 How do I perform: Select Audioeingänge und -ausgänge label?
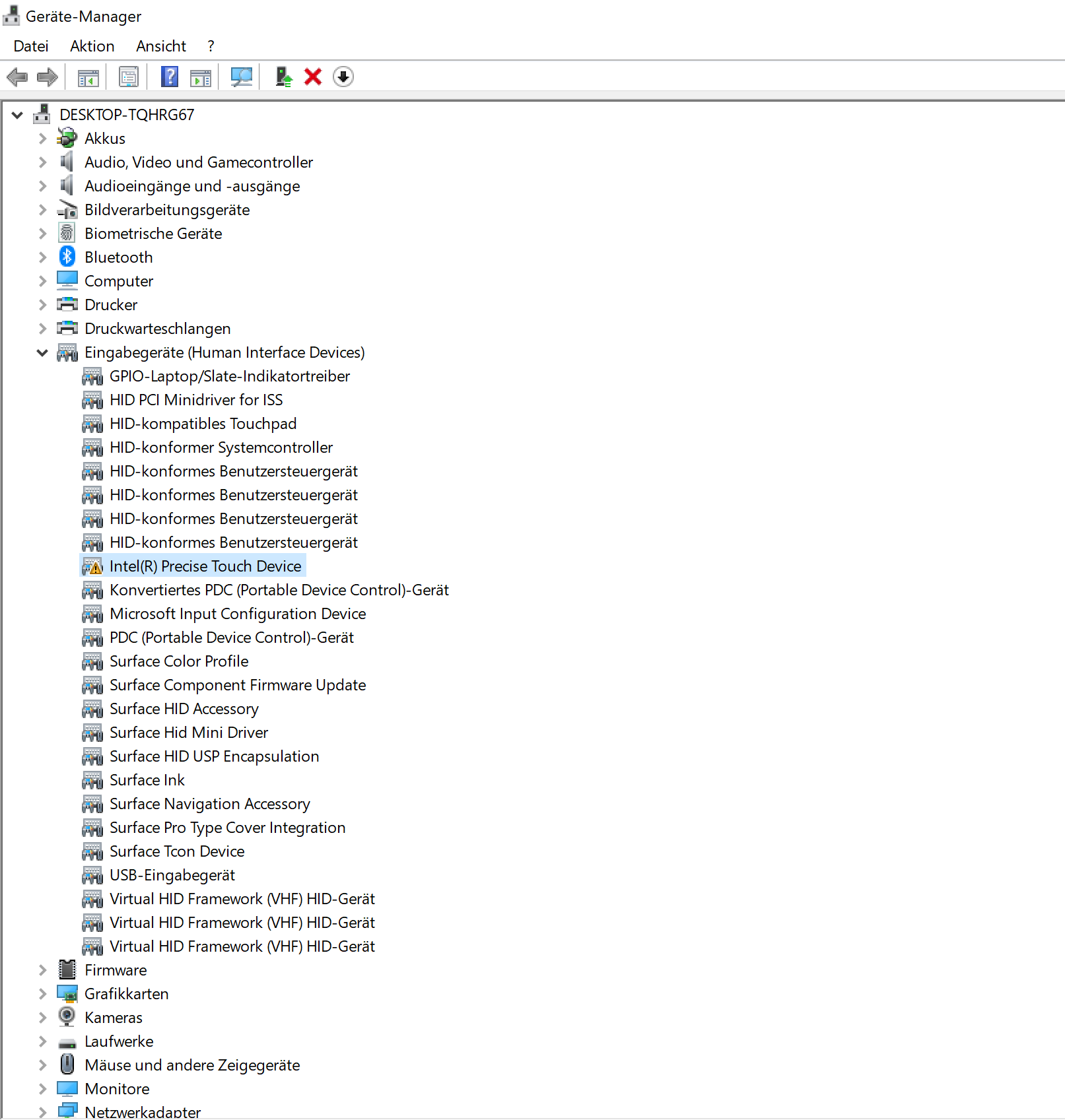[x=192, y=186]
